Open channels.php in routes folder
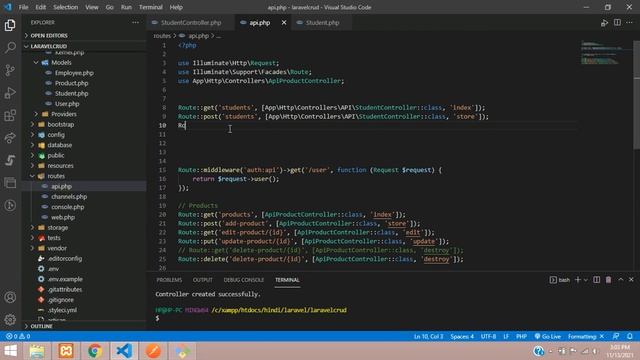Viewport: 640px width, 360px height. [69, 196]
